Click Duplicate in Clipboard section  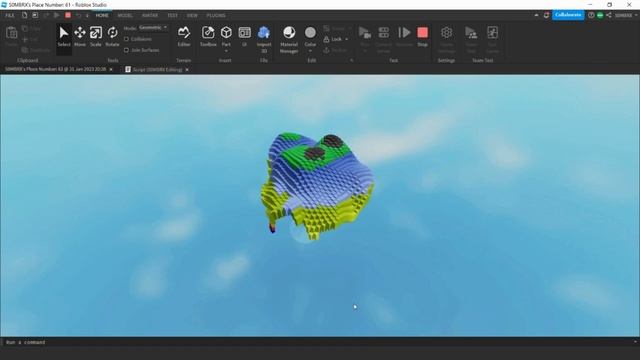[36, 50]
